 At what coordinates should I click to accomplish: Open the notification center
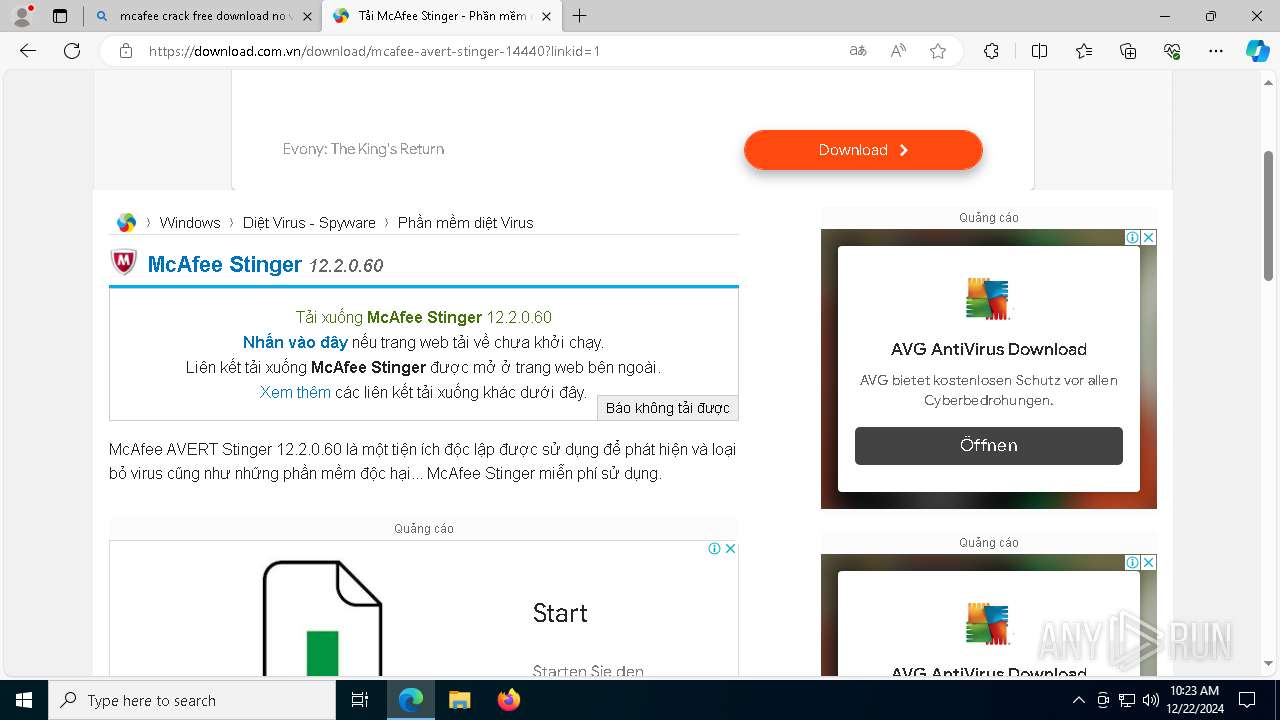[1247, 700]
